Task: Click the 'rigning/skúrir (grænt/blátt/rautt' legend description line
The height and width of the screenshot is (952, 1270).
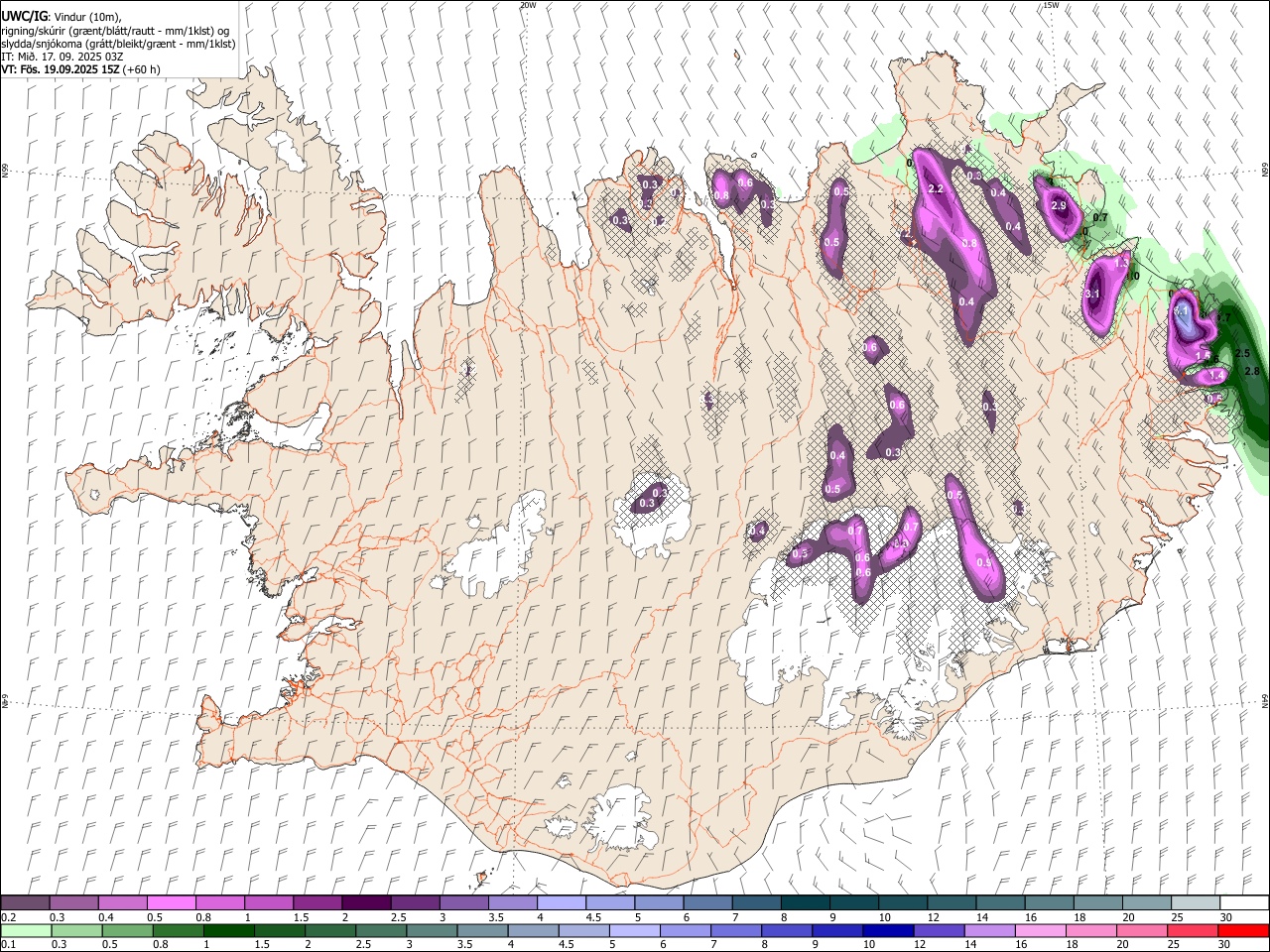Action: coord(115,30)
